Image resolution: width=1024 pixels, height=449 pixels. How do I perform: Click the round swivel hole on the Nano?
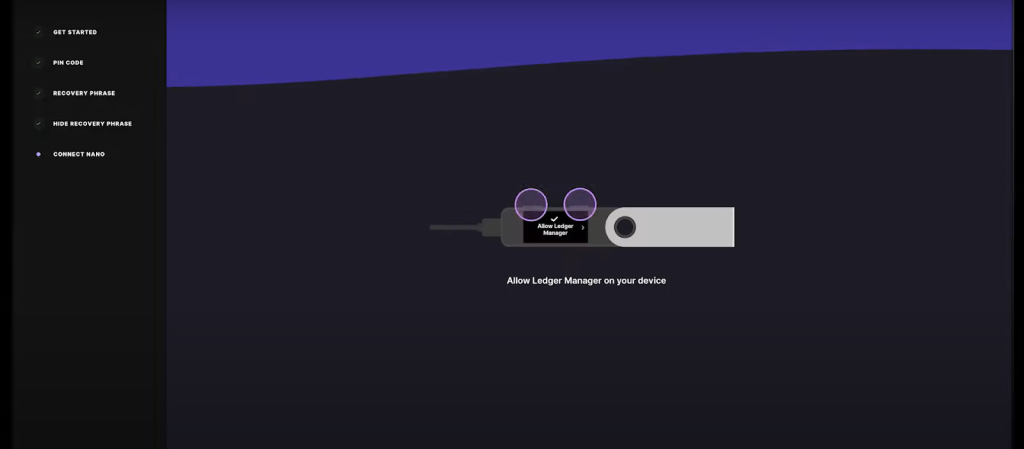coord(625,227)
